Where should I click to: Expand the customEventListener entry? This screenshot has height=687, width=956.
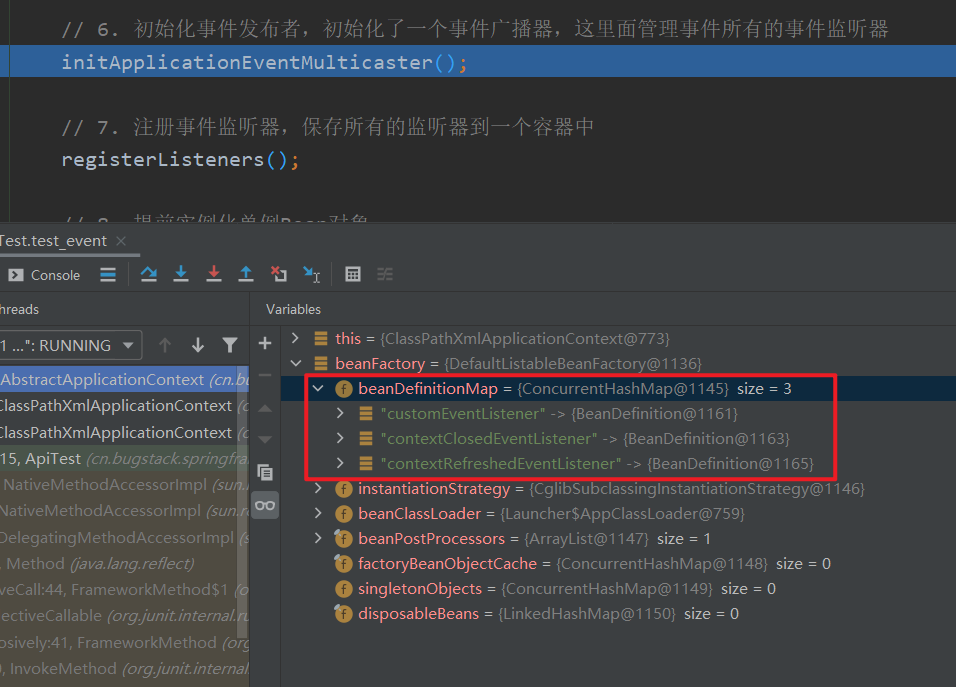click(x=340, y=413)
